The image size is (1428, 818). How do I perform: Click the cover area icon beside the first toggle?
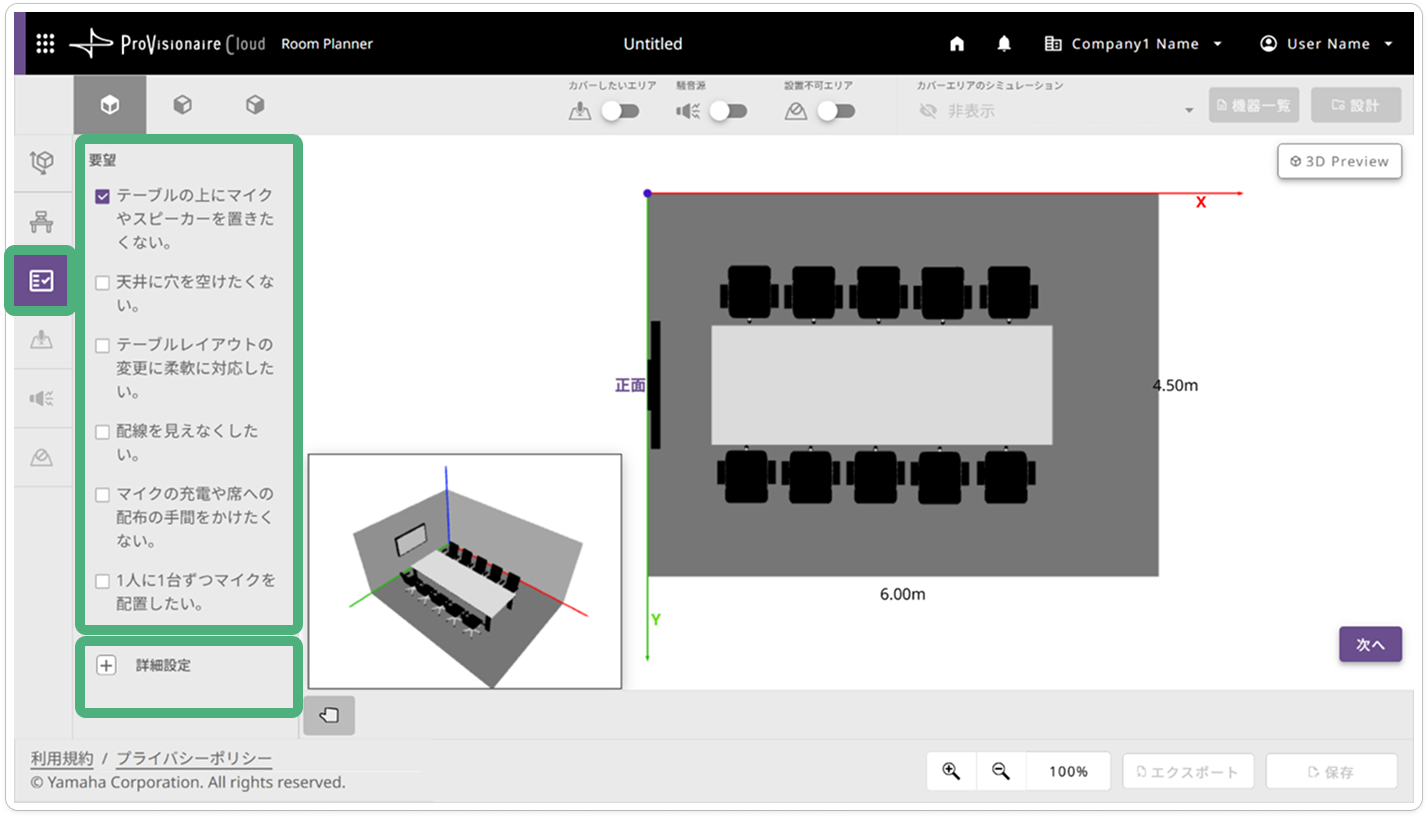tap(580, 111)
